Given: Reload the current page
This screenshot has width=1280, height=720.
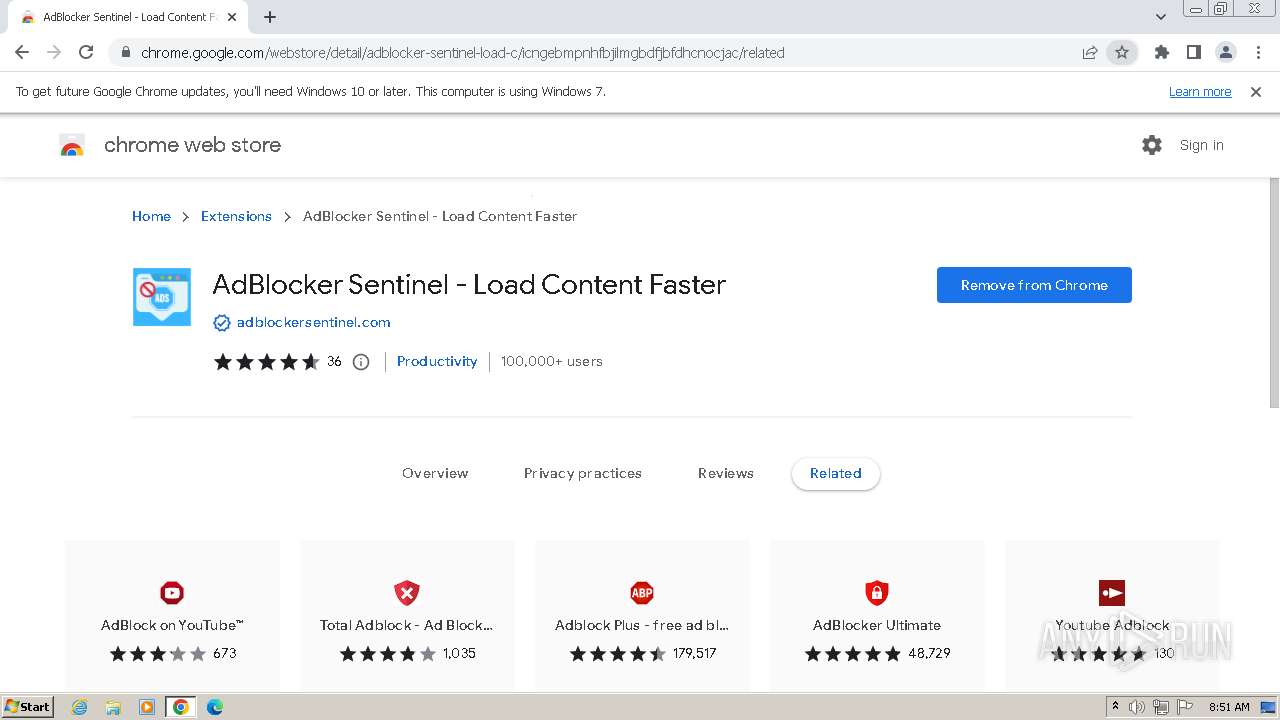Looking at the screenshot, I should [x=86, y=53].
